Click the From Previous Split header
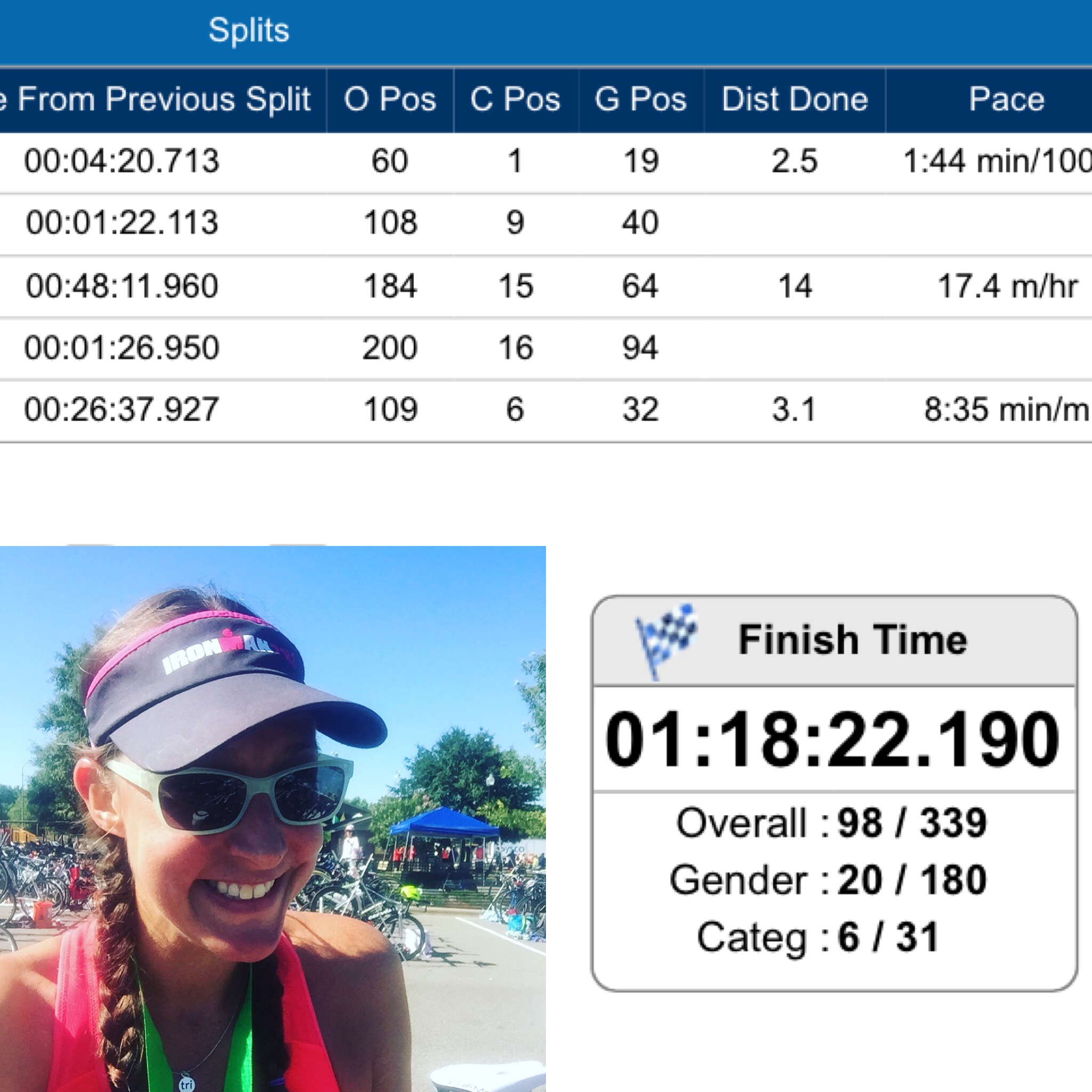The width and height of the screenshot is (1092, 1092). [x=163, y=100]
